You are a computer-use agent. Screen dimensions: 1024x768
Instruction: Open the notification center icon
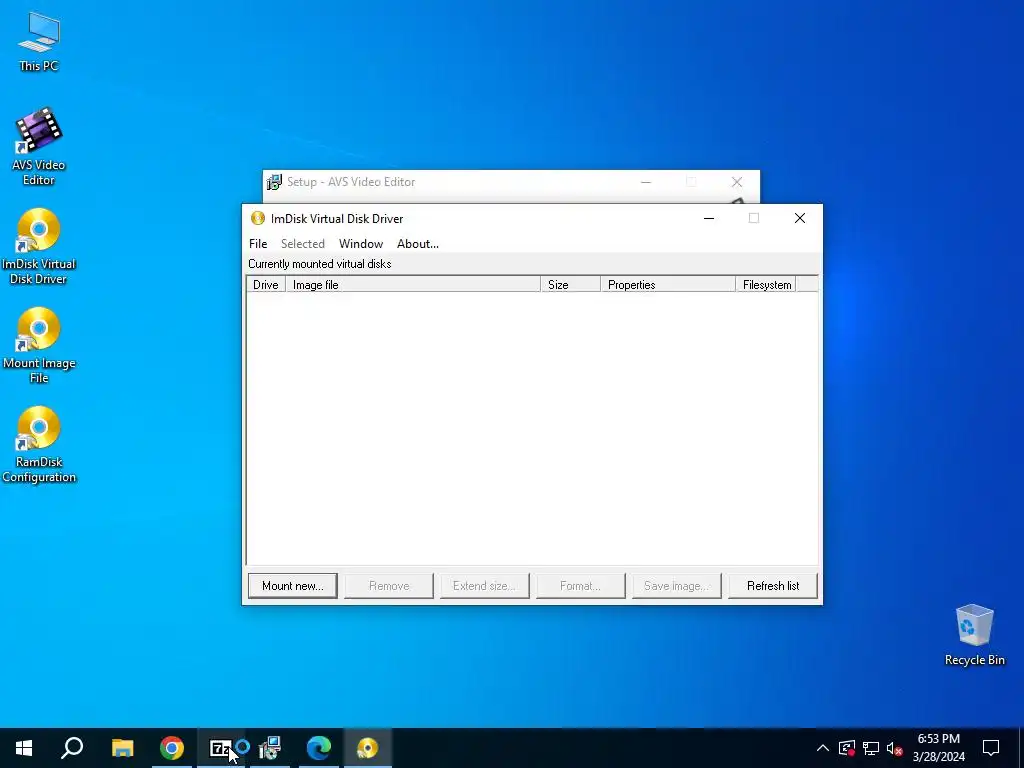(x=991, y=748)
